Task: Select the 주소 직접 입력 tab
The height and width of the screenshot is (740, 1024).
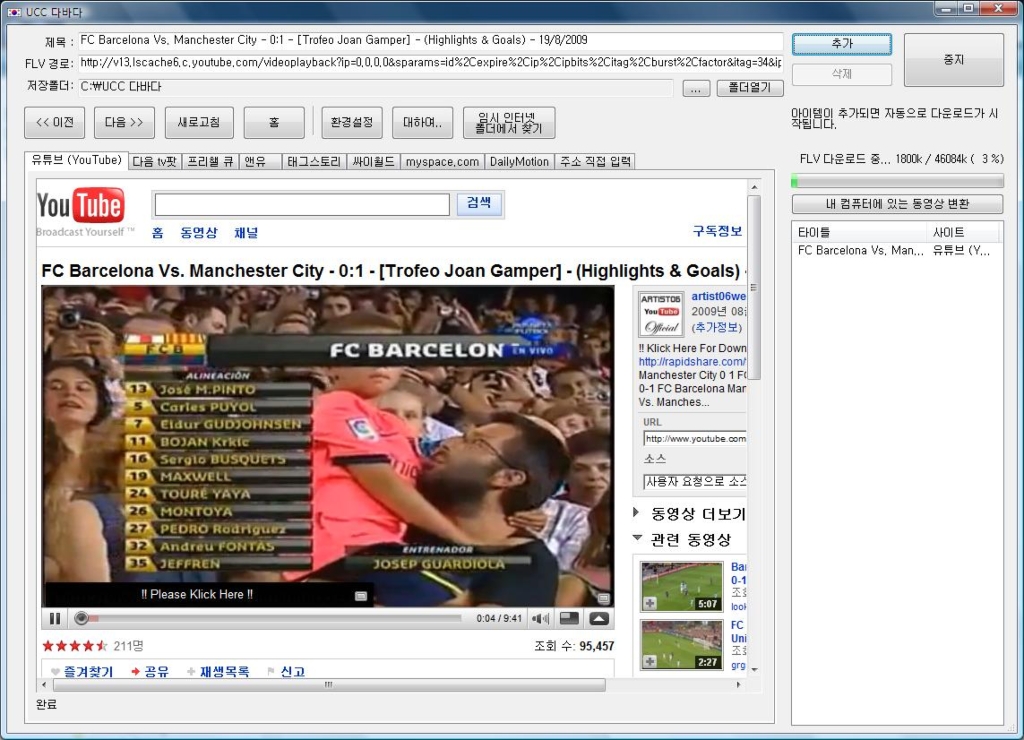Action: pyautogui.click(x=595, y=162)
